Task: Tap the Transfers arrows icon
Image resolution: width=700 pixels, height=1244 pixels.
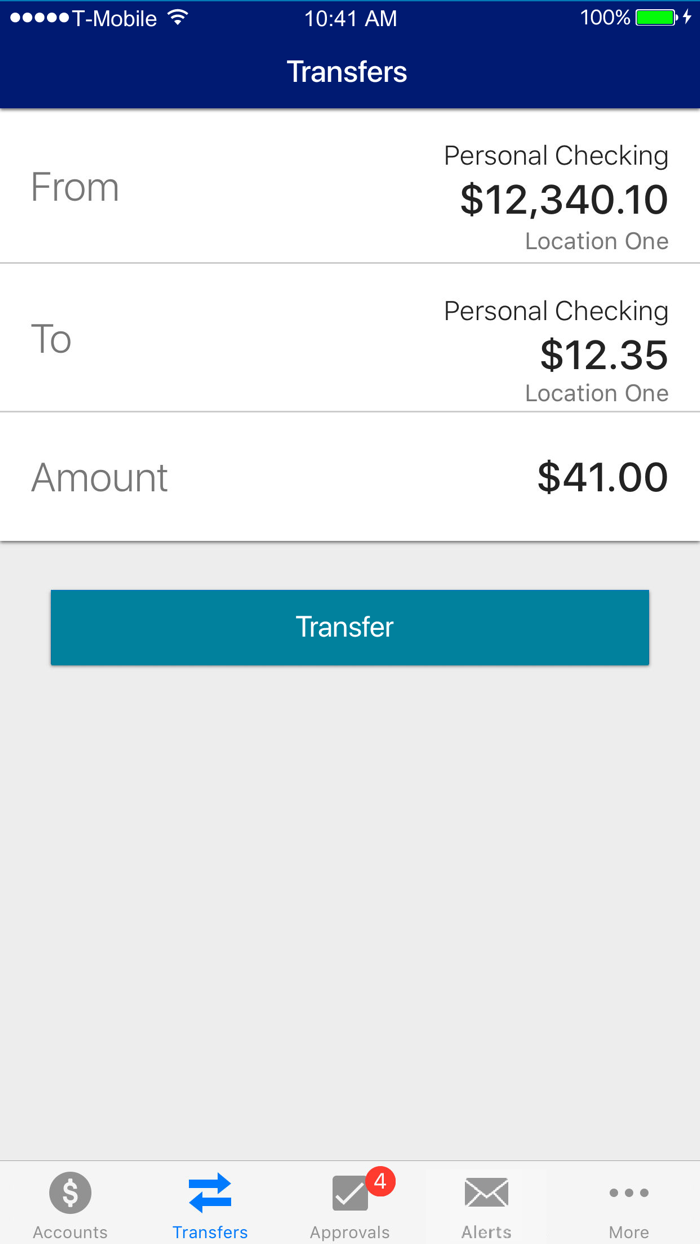Action: coord(210,1192)
